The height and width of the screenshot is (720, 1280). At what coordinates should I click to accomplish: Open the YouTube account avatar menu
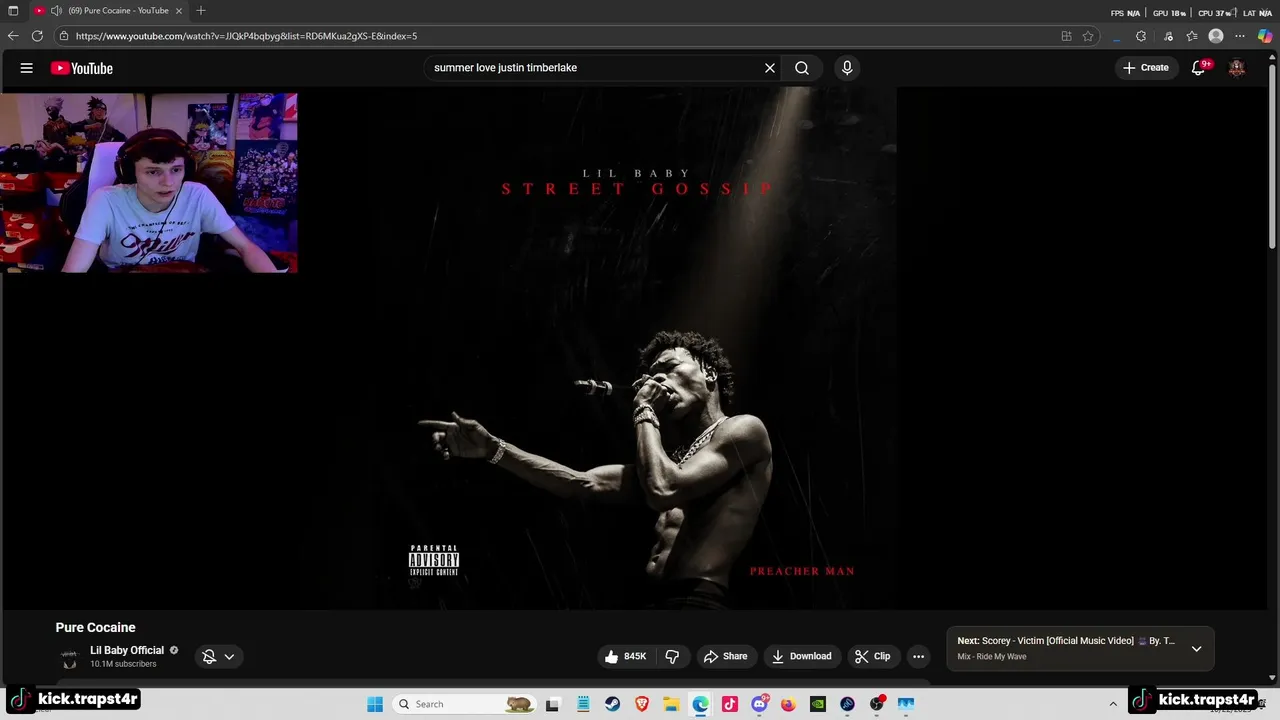point(1237,68)
